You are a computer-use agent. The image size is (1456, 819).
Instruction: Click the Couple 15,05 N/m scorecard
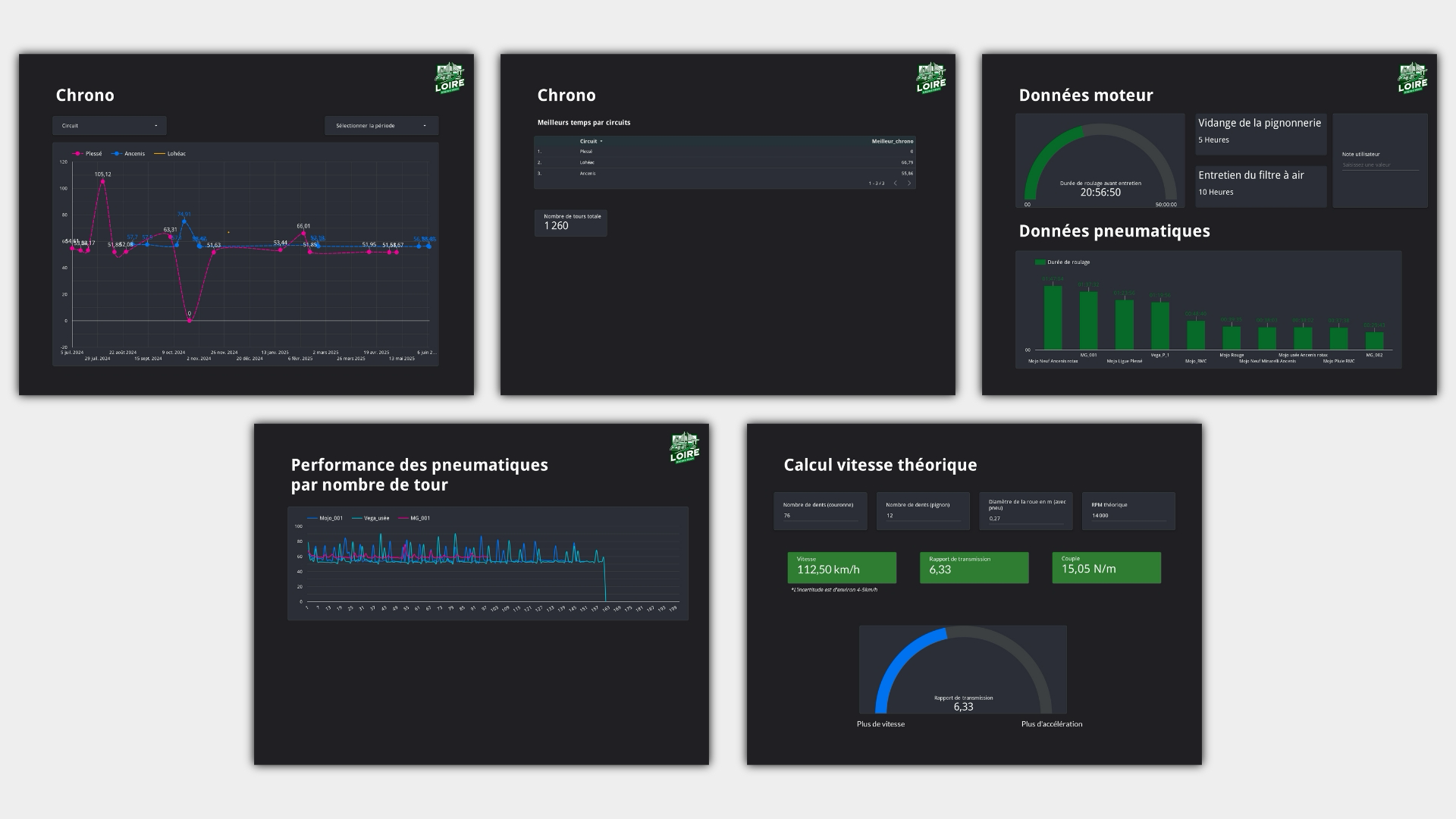pyautogui.click(x=1106, y=567)
